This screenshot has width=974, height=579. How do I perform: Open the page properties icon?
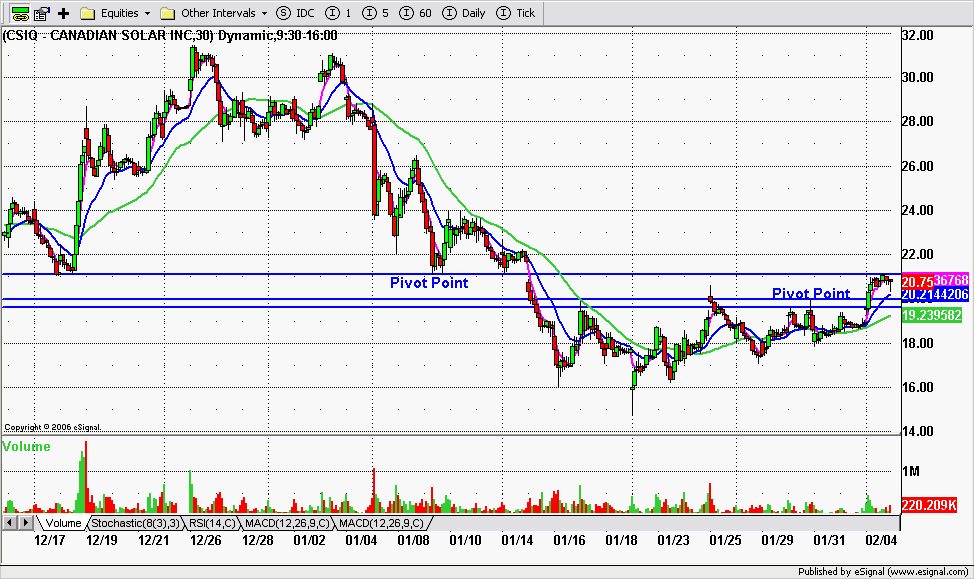(x=42, y=13)
